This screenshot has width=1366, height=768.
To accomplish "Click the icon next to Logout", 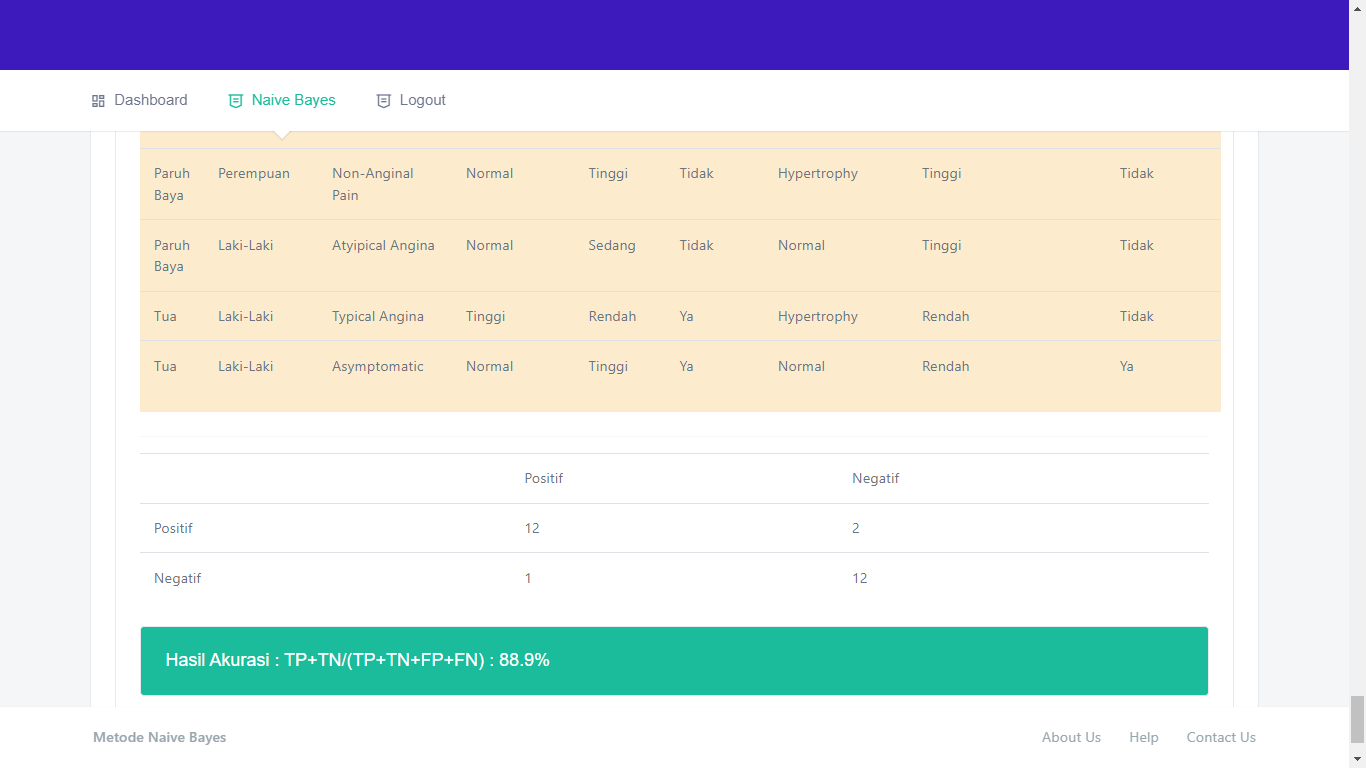I will coord(383,101).
